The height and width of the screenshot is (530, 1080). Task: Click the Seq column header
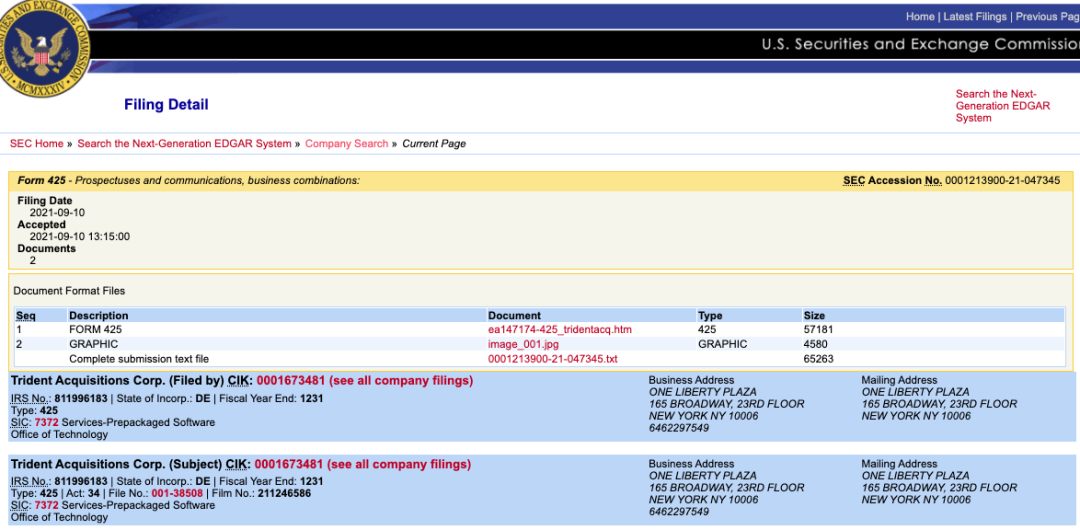25,316
